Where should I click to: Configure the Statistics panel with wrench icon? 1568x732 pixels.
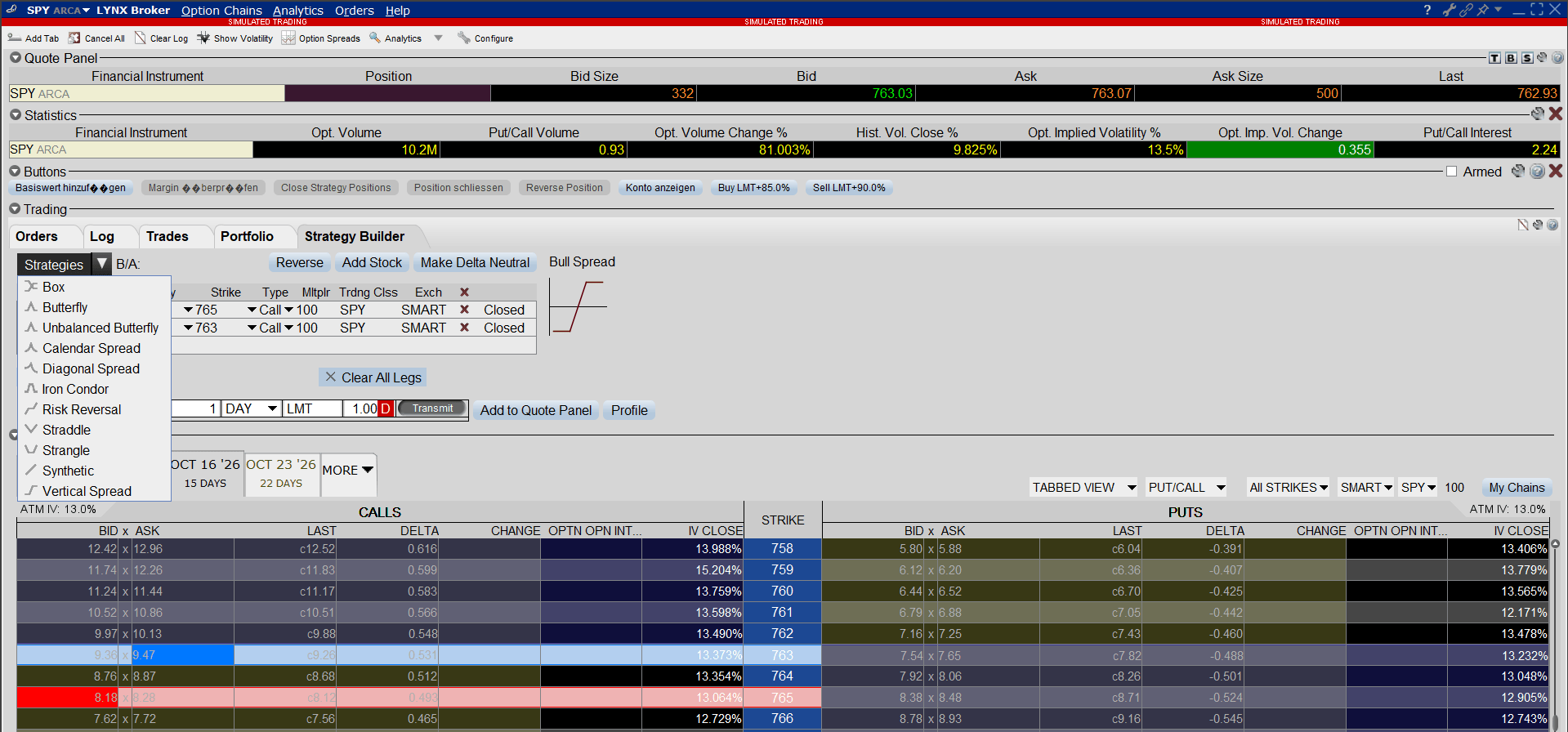click(x=1538, y=114)
